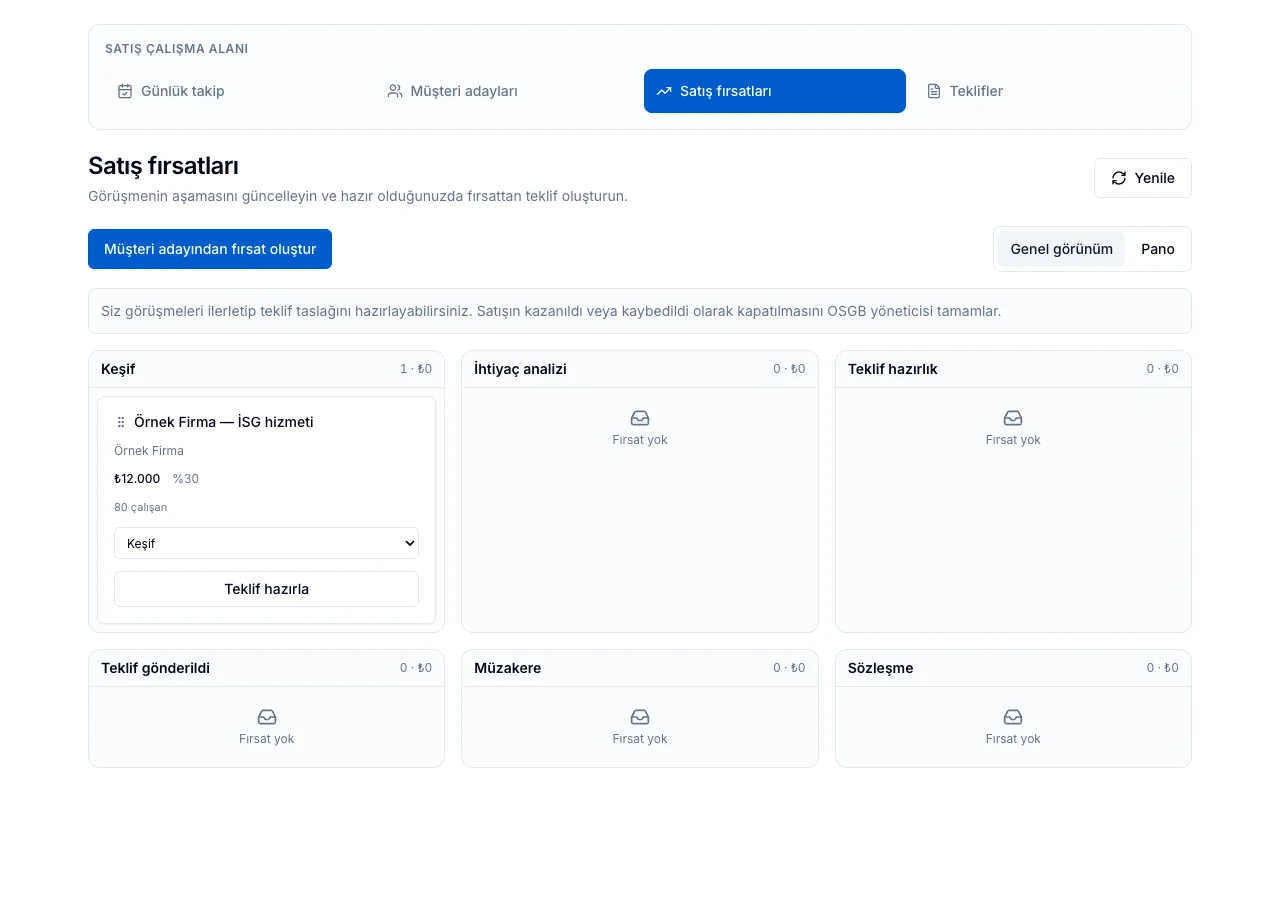Click Müşteri adayından fırsat oluştur button
Image resolution: width=1280 pixels, height=900 pixels.
click(x=210, y=249)
